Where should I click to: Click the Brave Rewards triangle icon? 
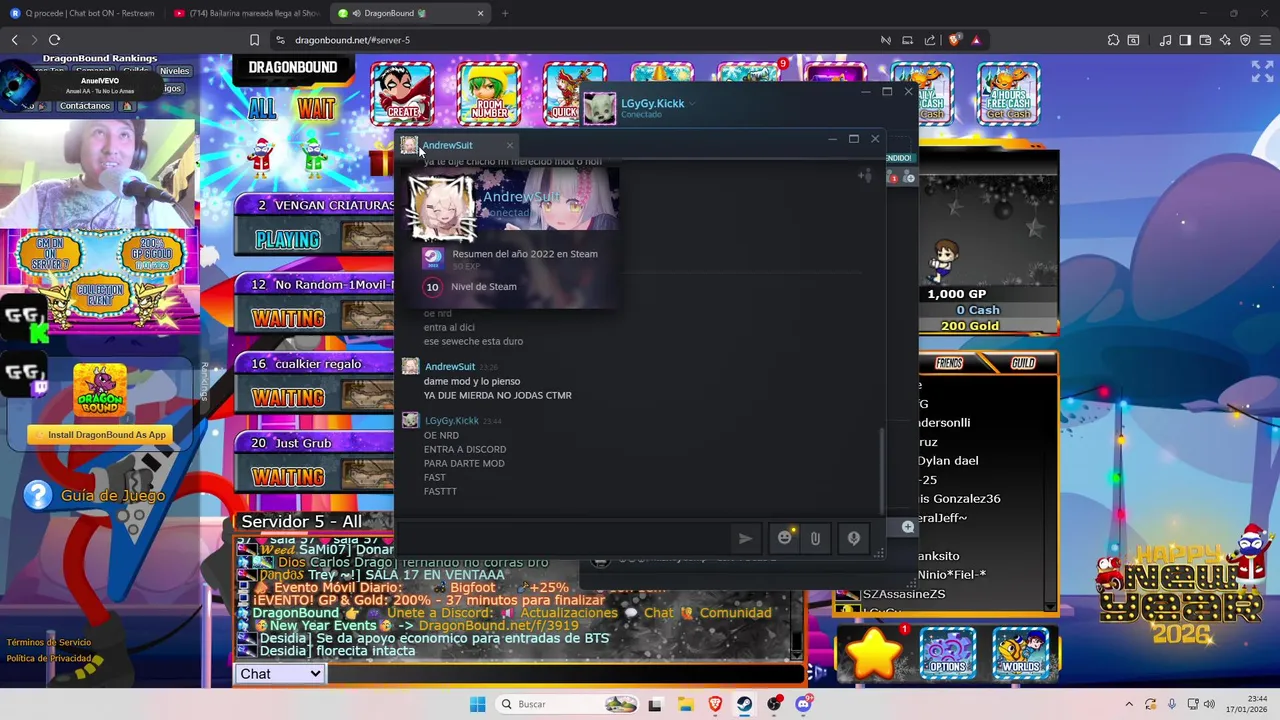point(976,40)
